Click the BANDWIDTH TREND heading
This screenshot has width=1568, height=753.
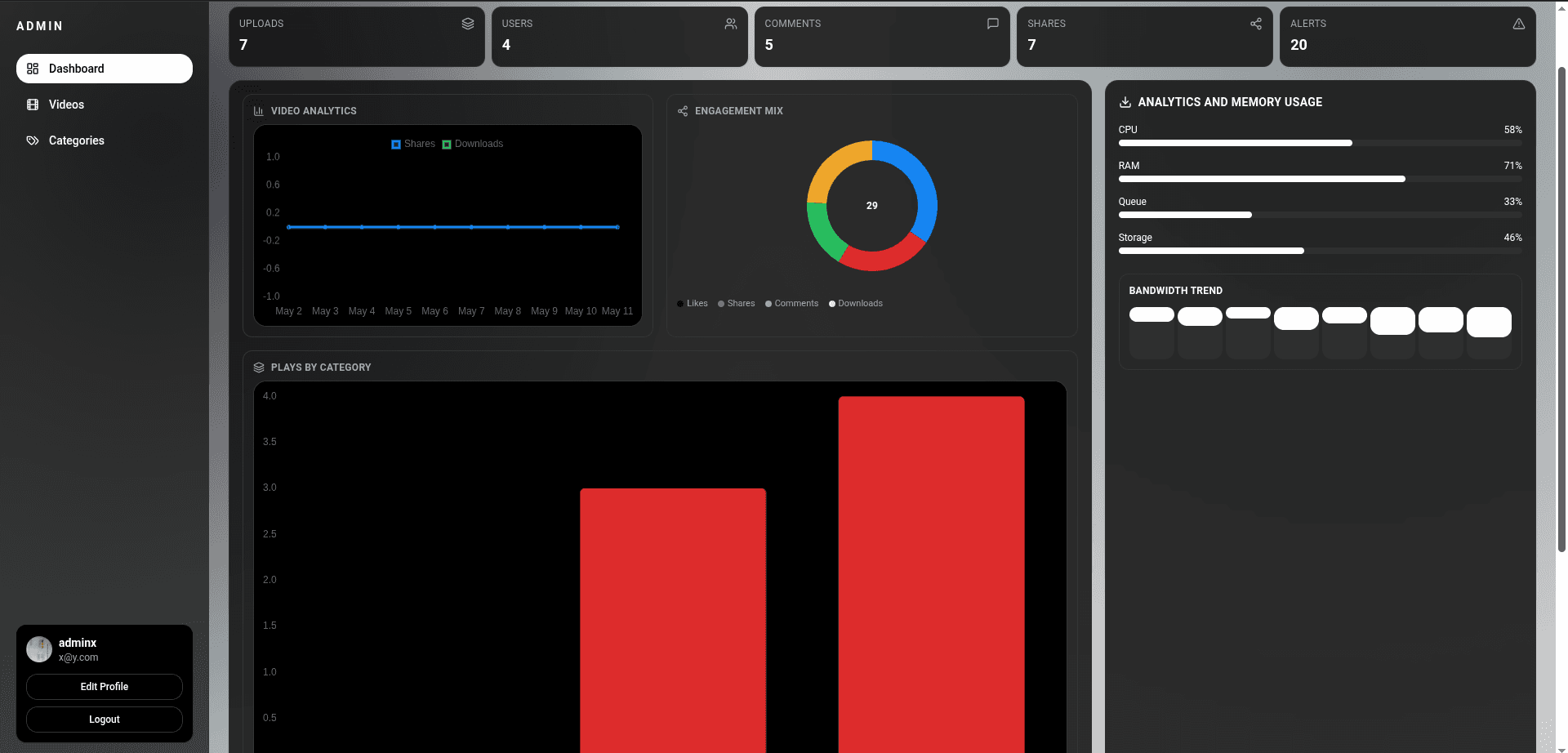(1175, 291)
